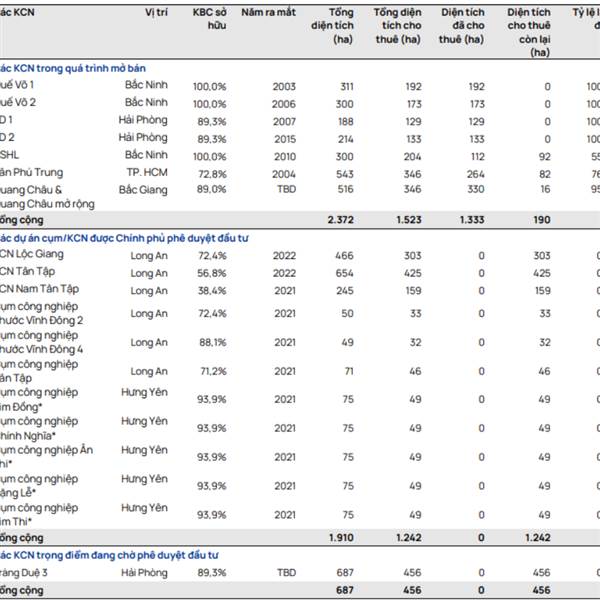Click ownership value "56,8%"
This screenshot has height=600, width=600.
[x=212, y=274]
